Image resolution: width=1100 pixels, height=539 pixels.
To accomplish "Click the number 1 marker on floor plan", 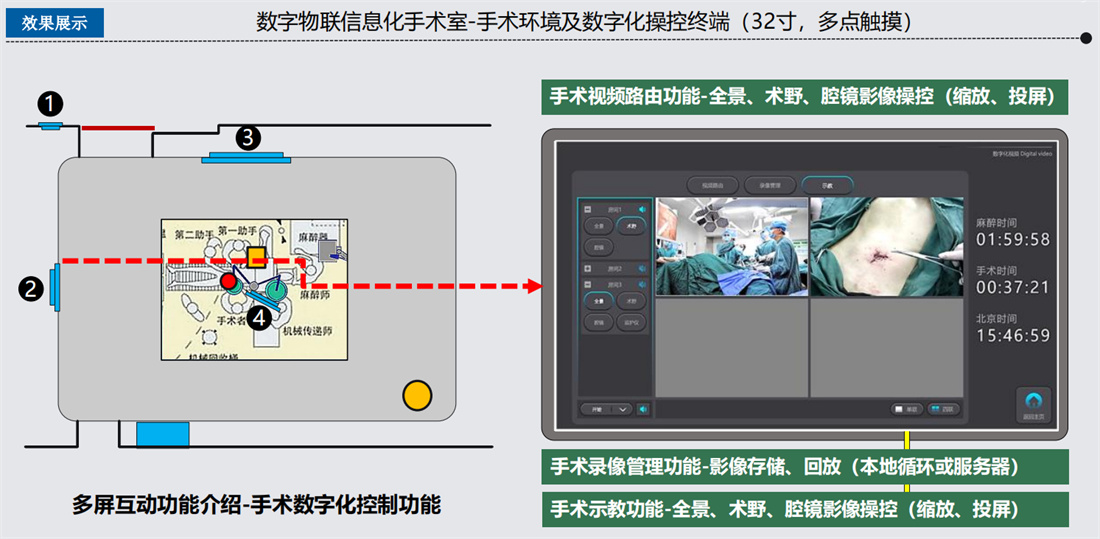I will 50,103.
